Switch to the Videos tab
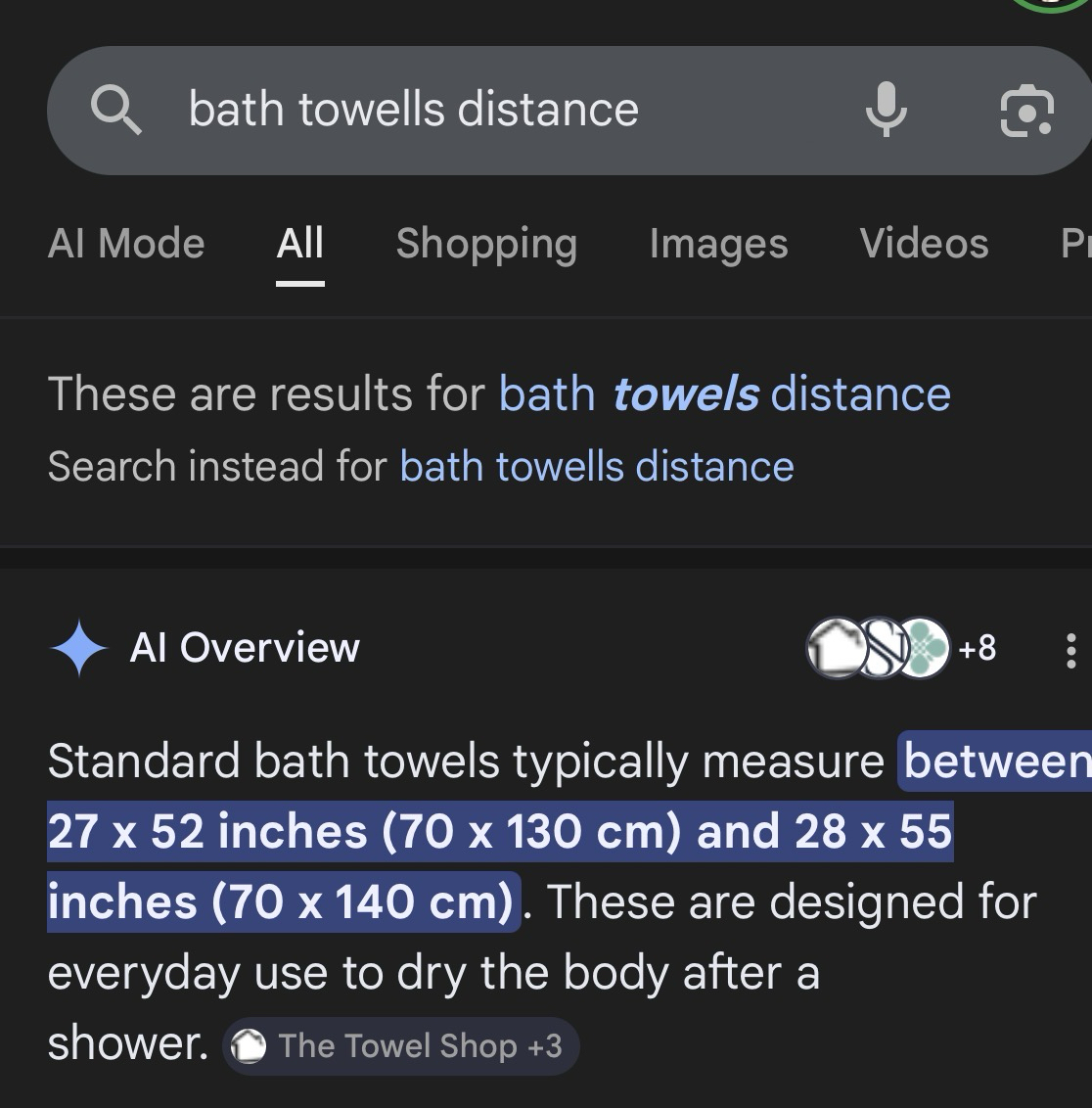This screenshot has width=1092, height=1108. (924, 244)
